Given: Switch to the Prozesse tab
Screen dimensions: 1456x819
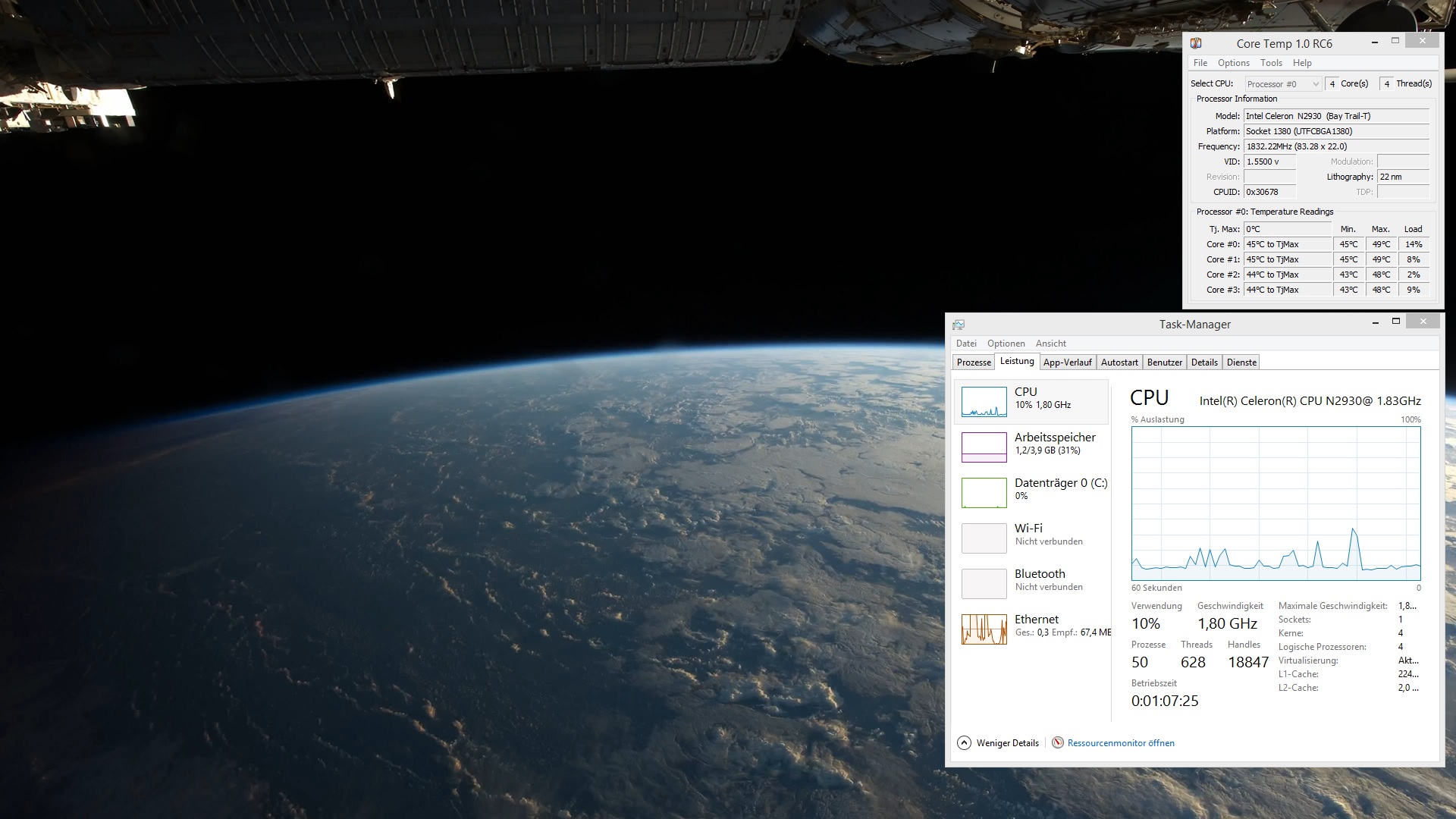Looking at the screenshot, I should coord(974,362).
